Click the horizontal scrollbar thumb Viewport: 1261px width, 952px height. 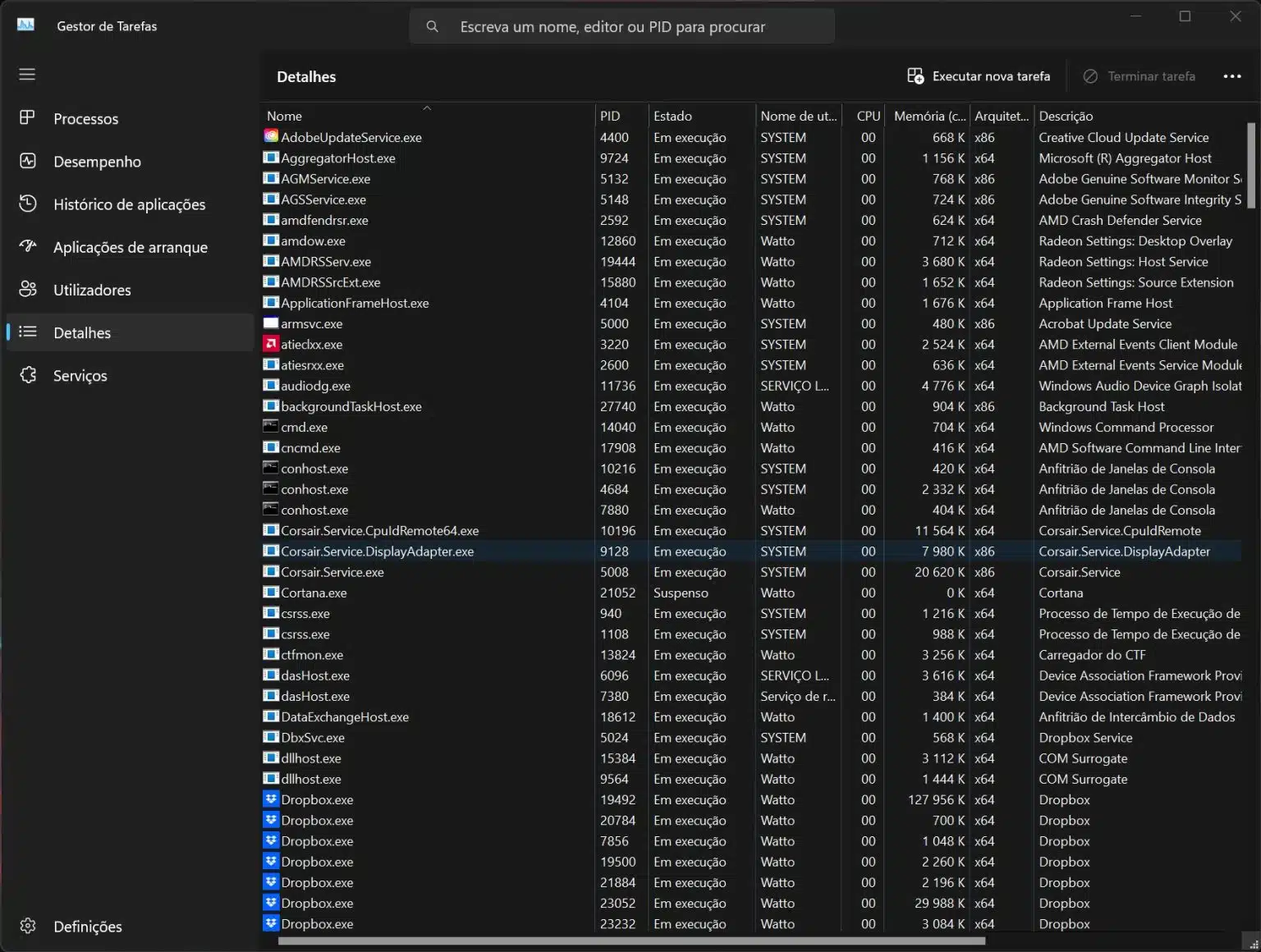(x=631, y=941)
